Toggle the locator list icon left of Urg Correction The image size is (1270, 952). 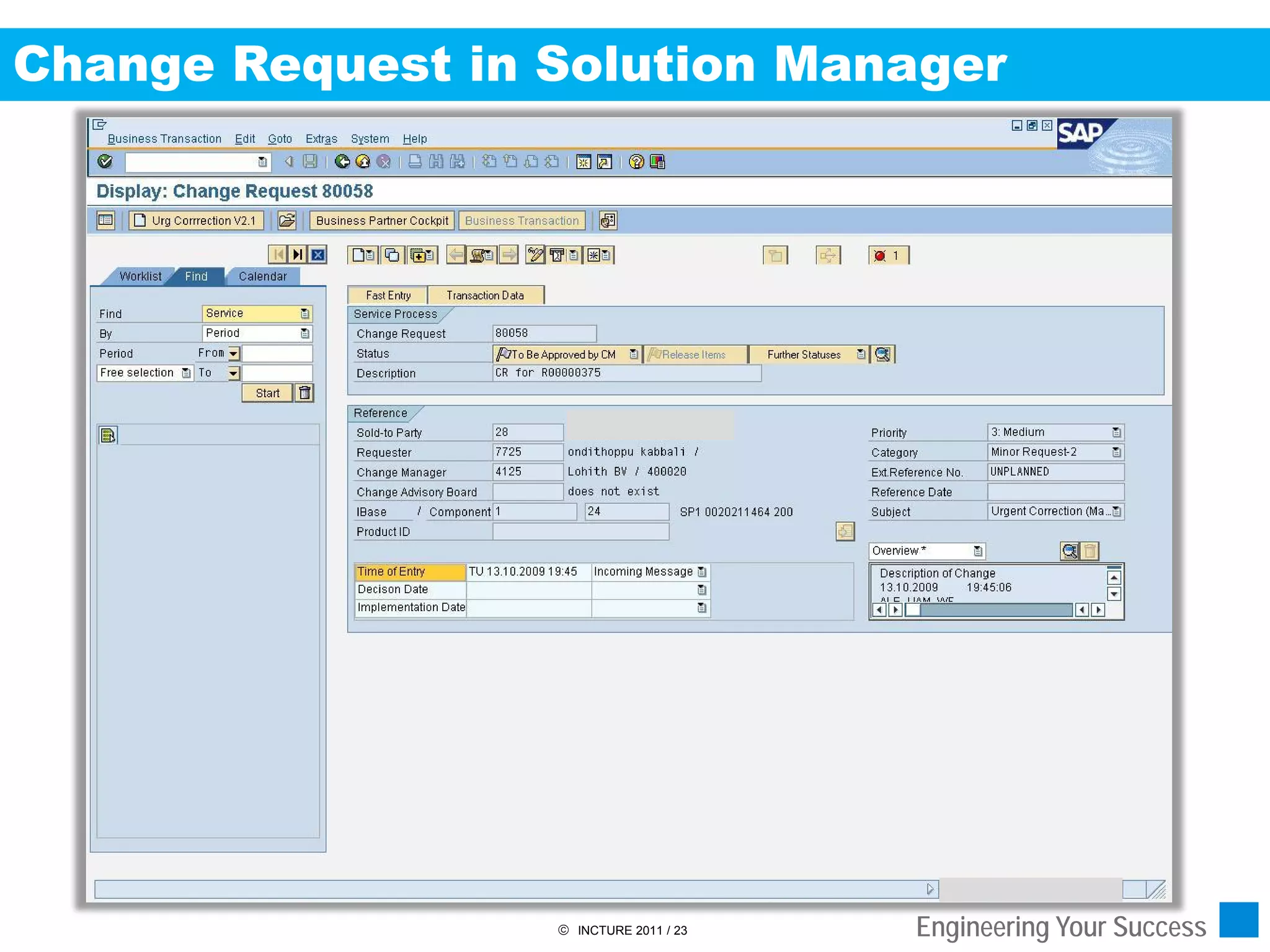pyautogui.click(x=106, y=220)
